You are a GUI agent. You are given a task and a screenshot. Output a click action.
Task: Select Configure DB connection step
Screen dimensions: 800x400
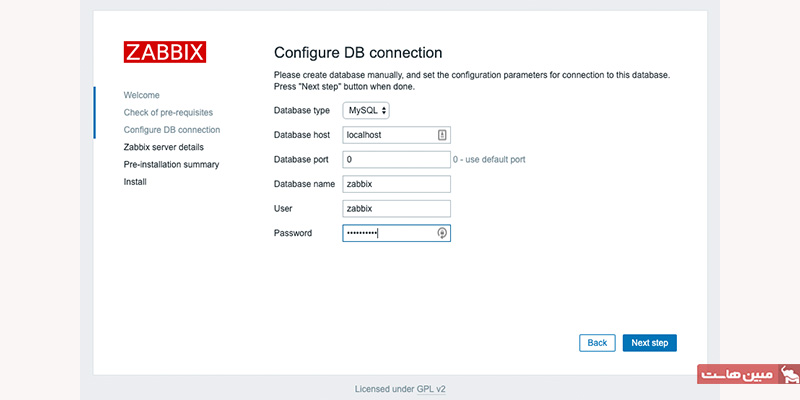[x=172, y=130]
